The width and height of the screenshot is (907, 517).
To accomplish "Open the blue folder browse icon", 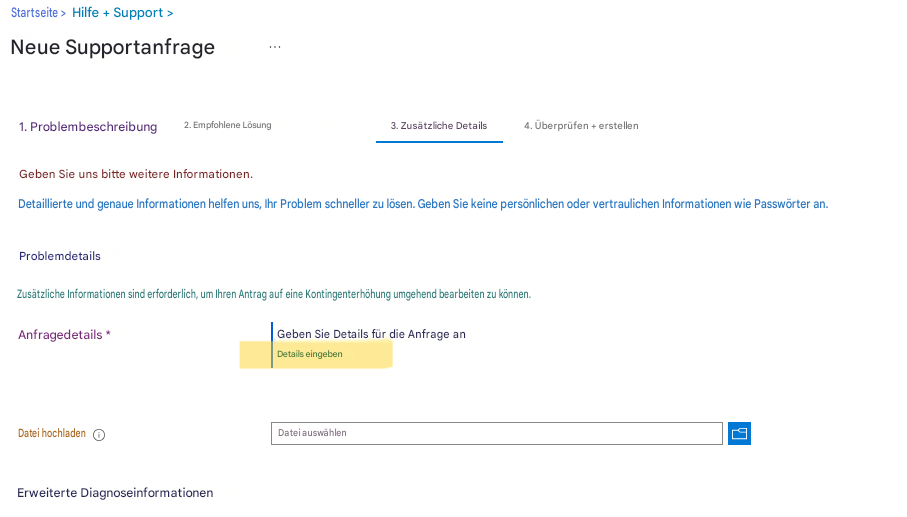I will coord(739,433).
